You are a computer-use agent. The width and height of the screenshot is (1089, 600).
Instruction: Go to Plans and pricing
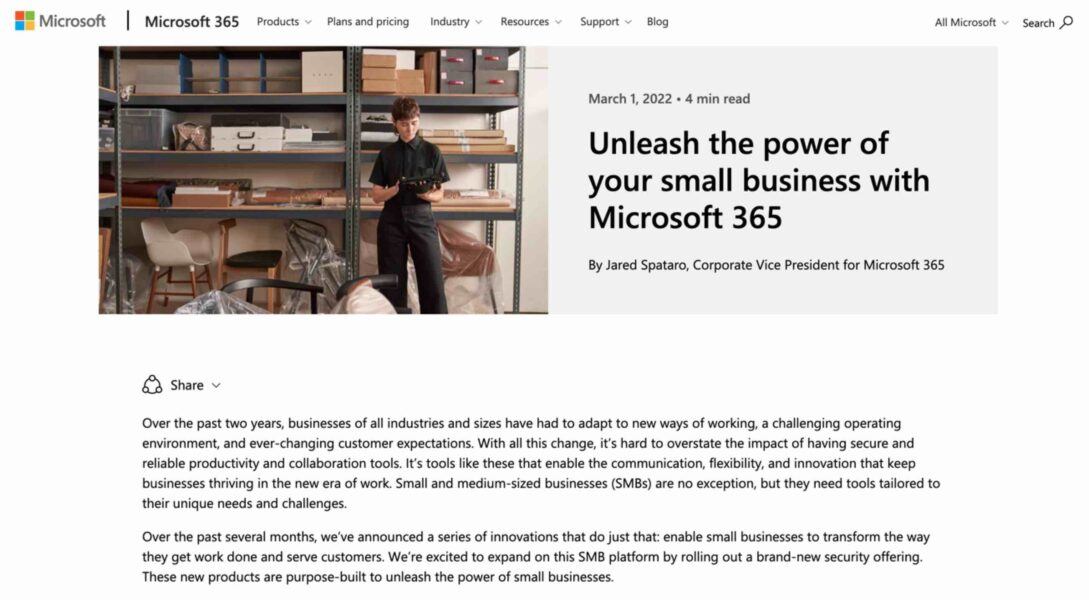coord(368,22)
